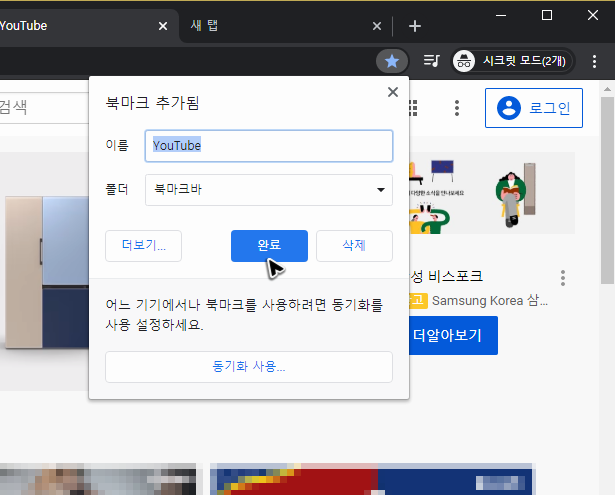The width and height of the screenshot is (615, 495).
Task: Click the bookmark name field YouTube
Action: [x=269, y=146]
